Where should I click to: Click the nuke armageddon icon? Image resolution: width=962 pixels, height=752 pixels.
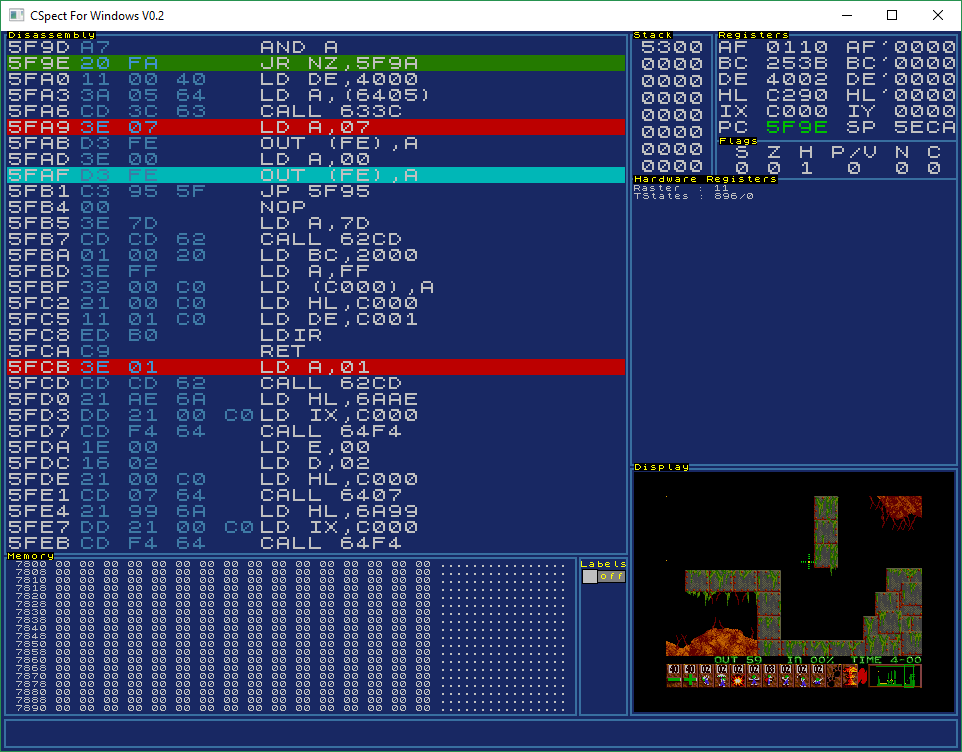click(848, 677)
